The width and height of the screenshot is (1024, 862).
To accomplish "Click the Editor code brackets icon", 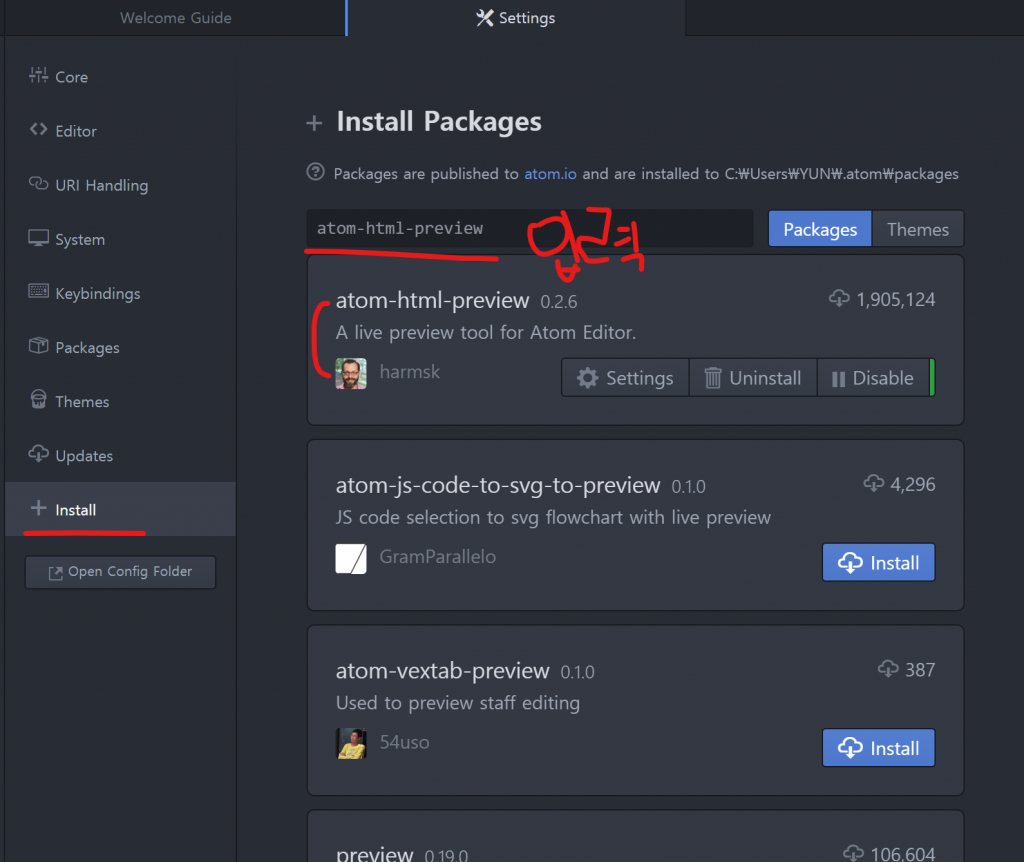I will 39,129.
